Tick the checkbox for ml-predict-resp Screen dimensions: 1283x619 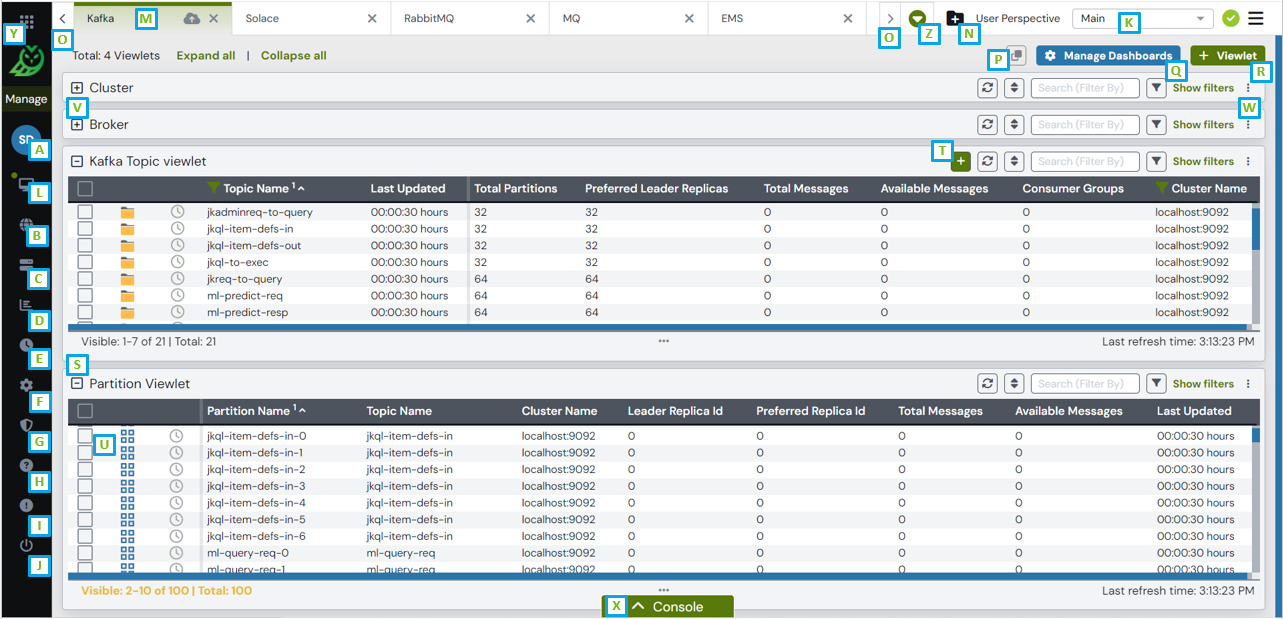click(x=85, y=312)
